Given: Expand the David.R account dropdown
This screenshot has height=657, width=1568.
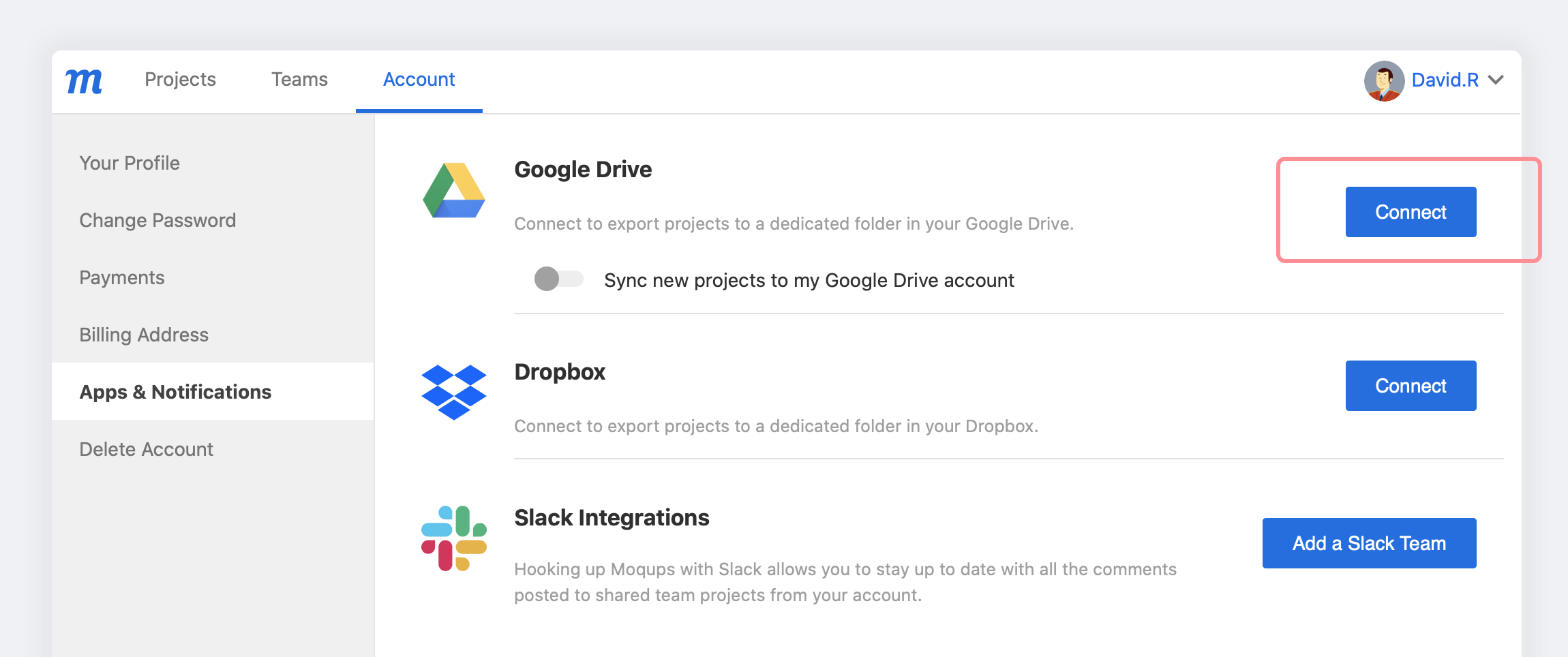Looking at the screenshot, I should pos(1497,80).
